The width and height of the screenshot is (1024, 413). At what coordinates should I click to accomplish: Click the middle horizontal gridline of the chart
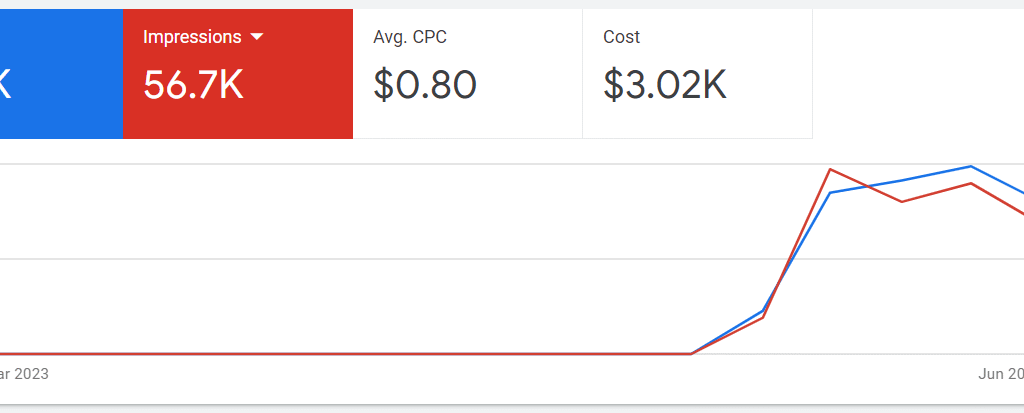(400, 259)
